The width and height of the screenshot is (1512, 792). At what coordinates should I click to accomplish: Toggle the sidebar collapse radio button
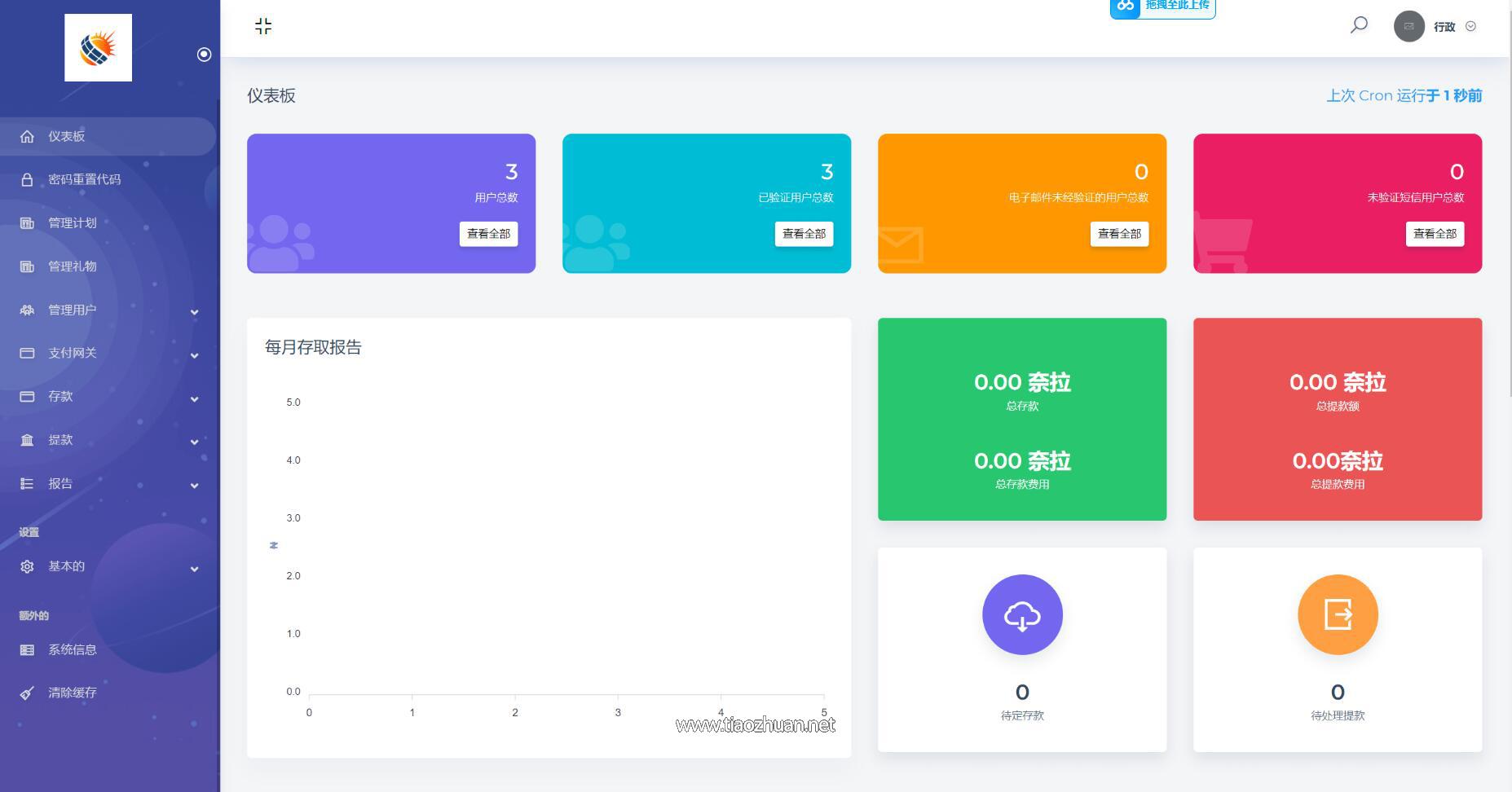(x=204, y=55)
